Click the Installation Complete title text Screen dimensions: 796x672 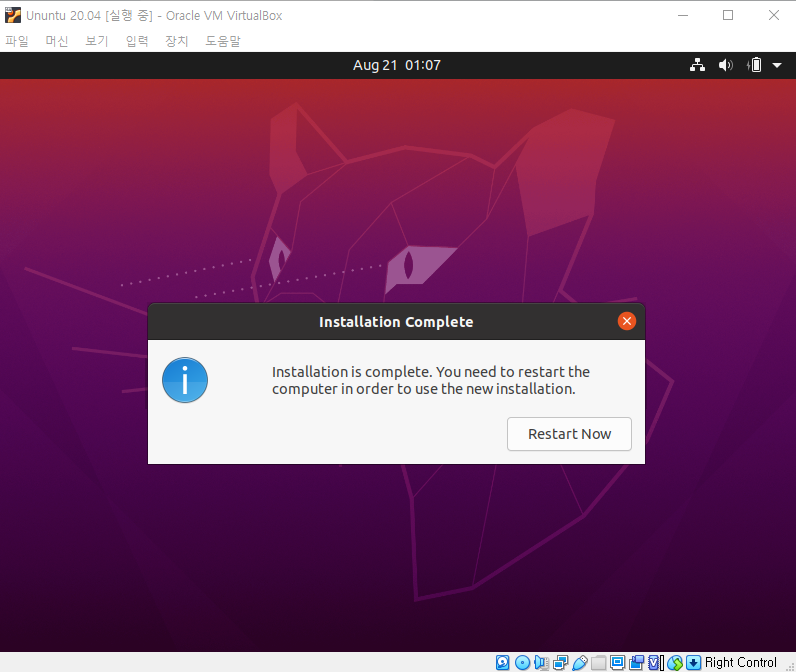pos(396,322)
